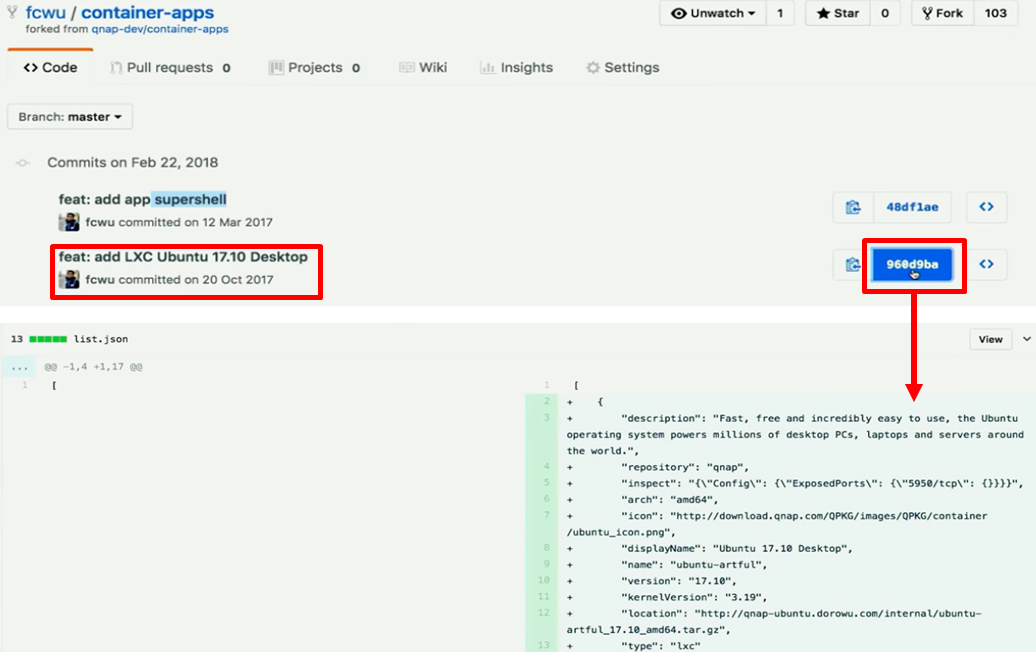The image size is (1036, 652).
Task: Switch to the Insights tab
Action: pos(517,67)
